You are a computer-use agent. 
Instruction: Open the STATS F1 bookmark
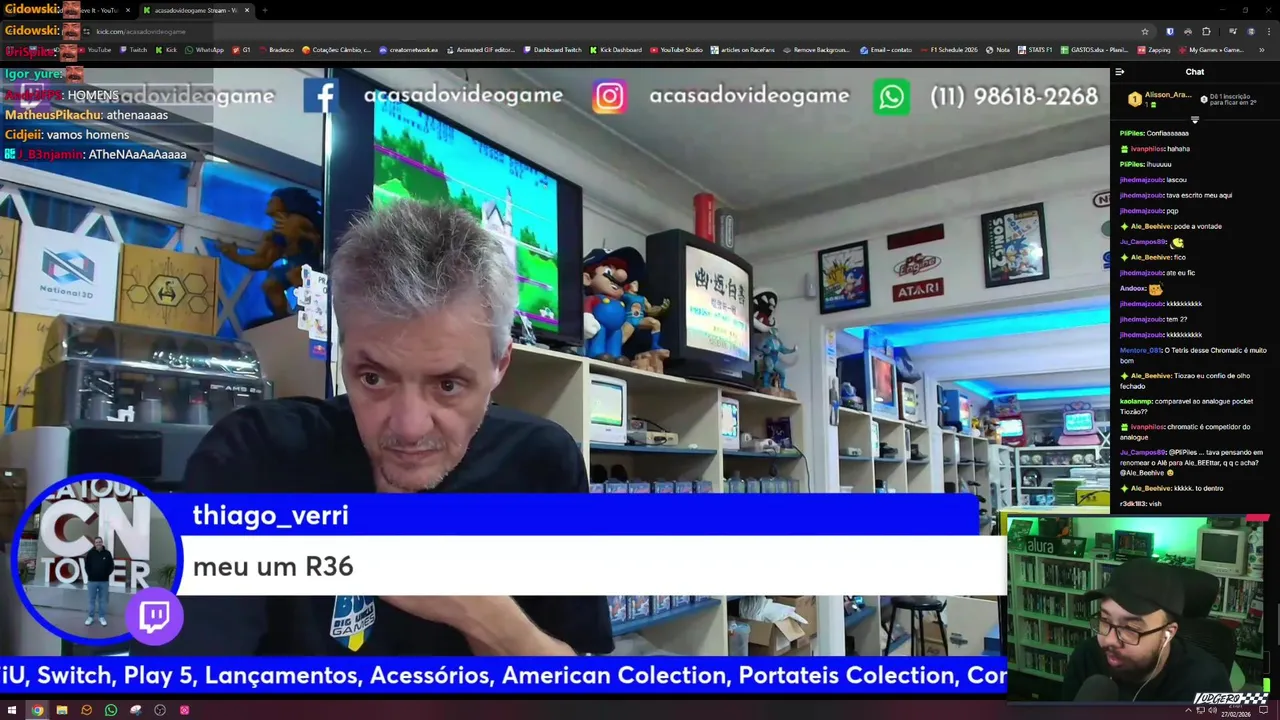1035,49
